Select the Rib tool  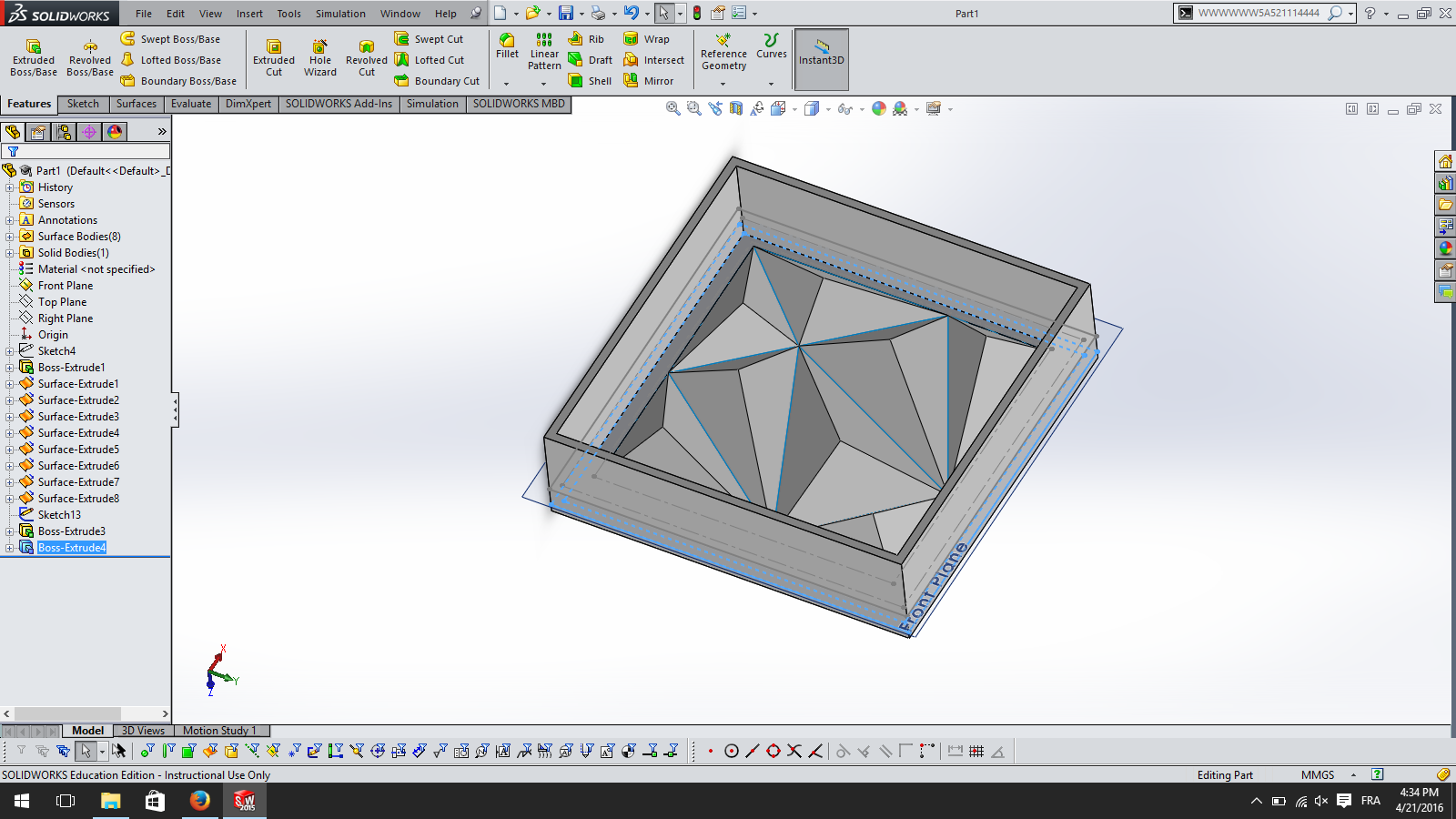[587, 39]
